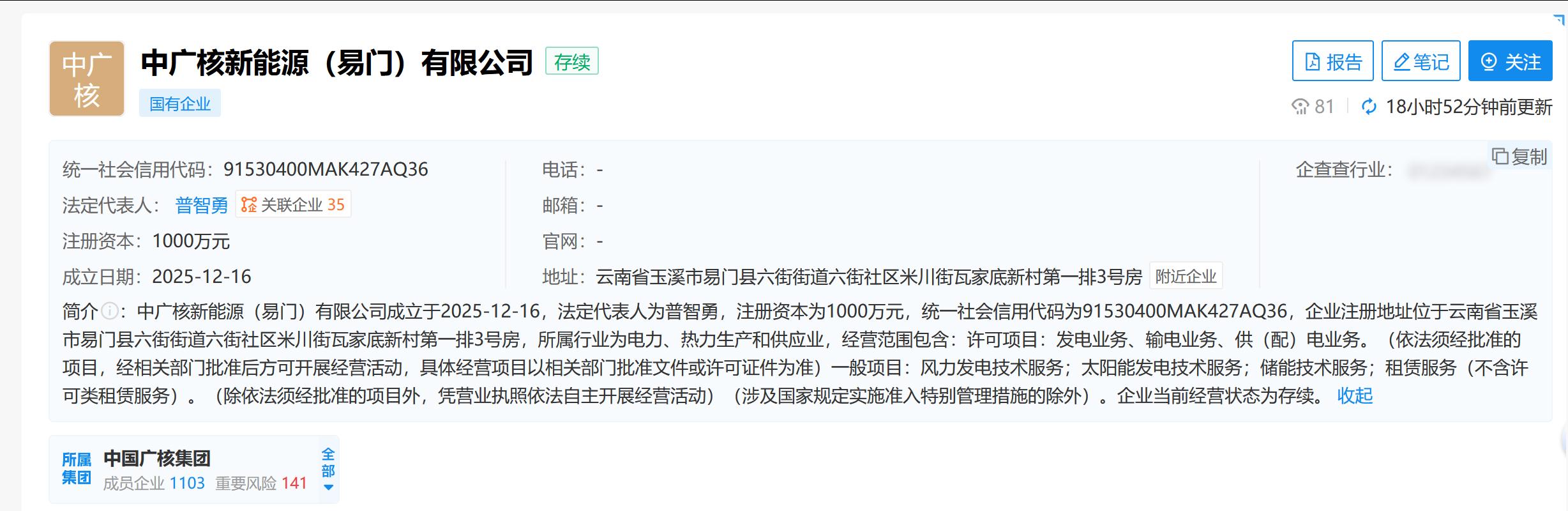Open legal representative 普智勇's profile
1568x511 pixels.
[x=201, y=205]
